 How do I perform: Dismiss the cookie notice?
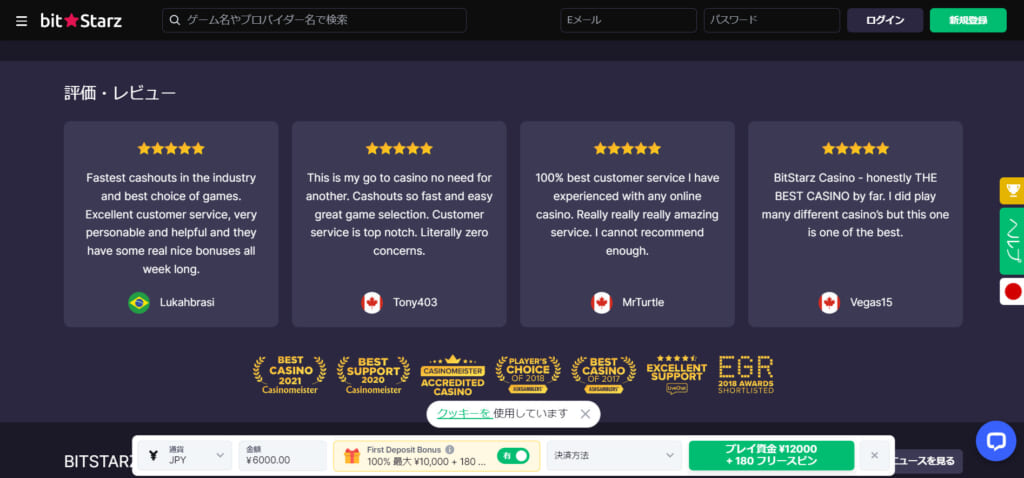pyautogui.click(x=586, y=413)
